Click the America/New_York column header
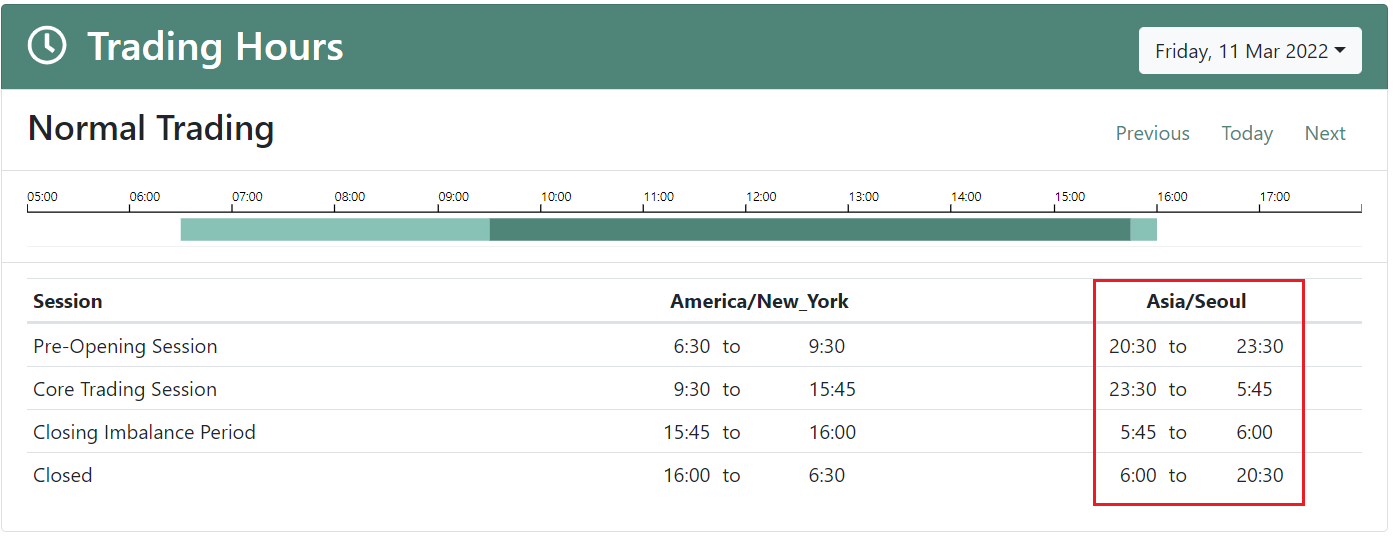The height and width of the screenshot is (537, 1394). click(760, 301)
